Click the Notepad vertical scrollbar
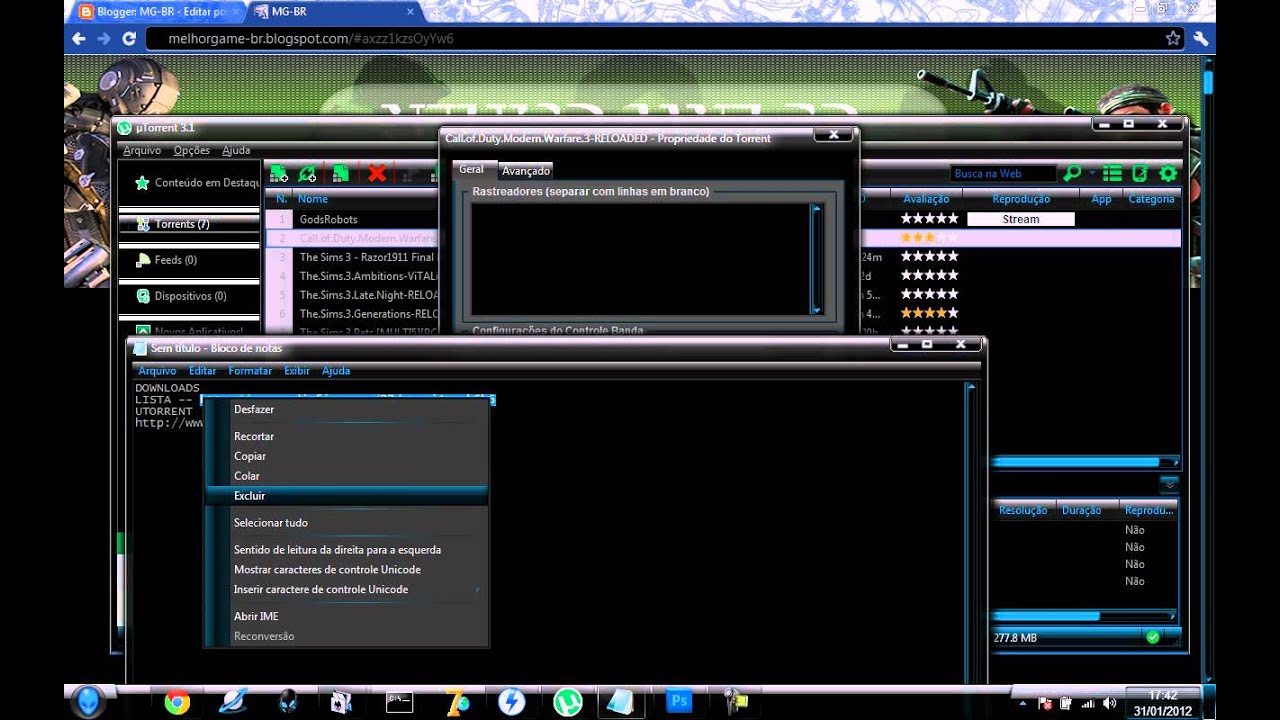This screenshot has width=1280, height=720. [x=970, y=530]
